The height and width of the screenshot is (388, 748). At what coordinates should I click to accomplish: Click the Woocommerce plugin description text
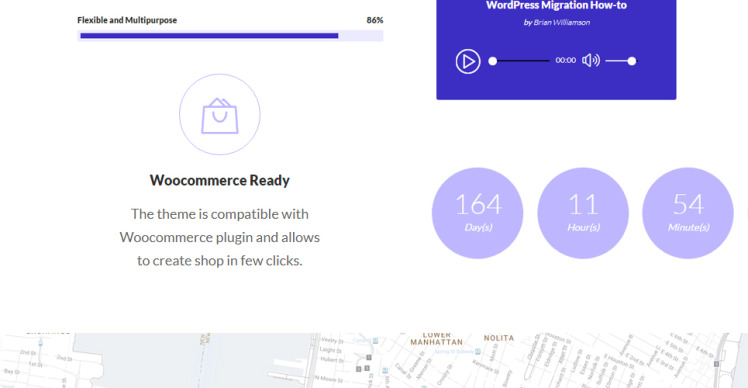[219, 237]
